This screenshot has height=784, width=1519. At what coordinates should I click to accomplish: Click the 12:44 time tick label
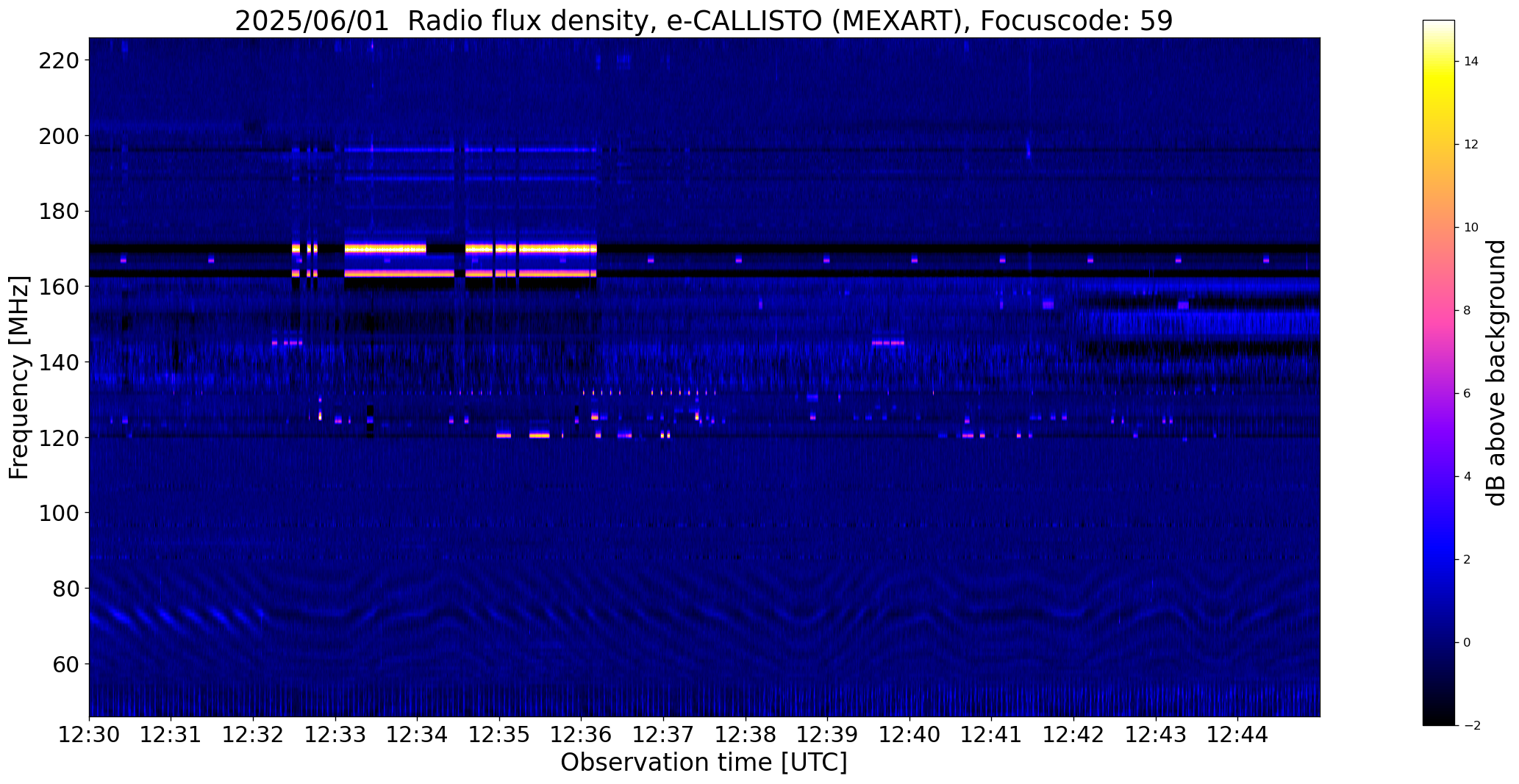1238,735
